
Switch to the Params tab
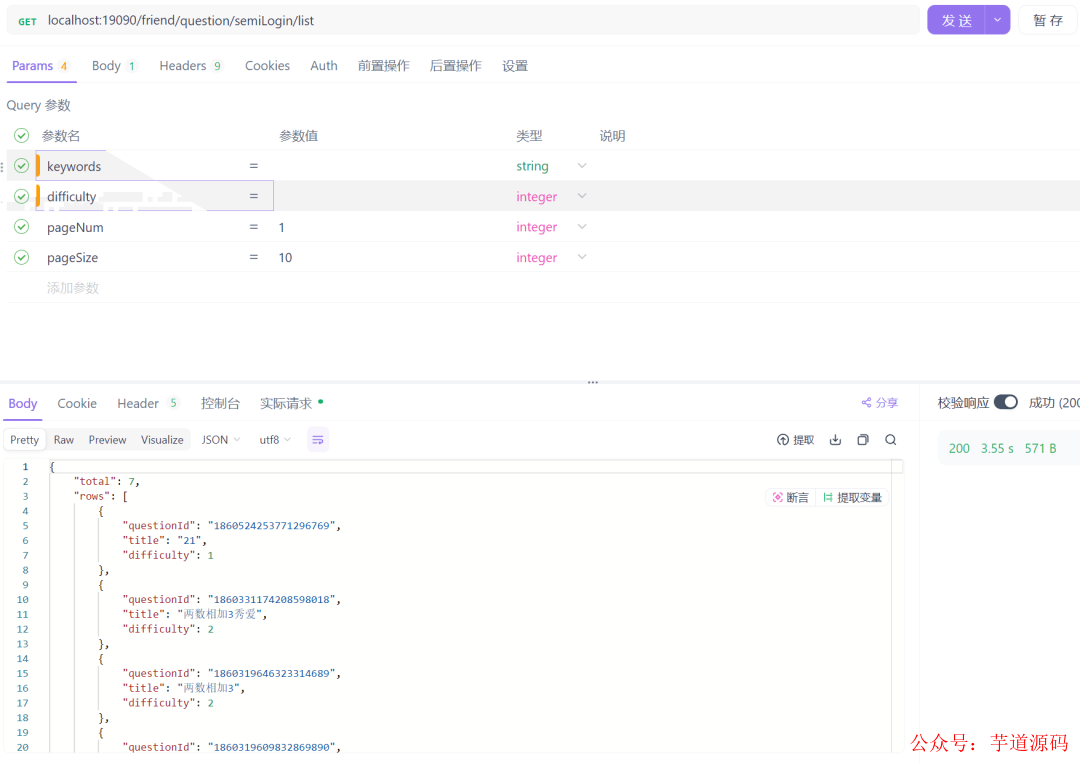40,66
